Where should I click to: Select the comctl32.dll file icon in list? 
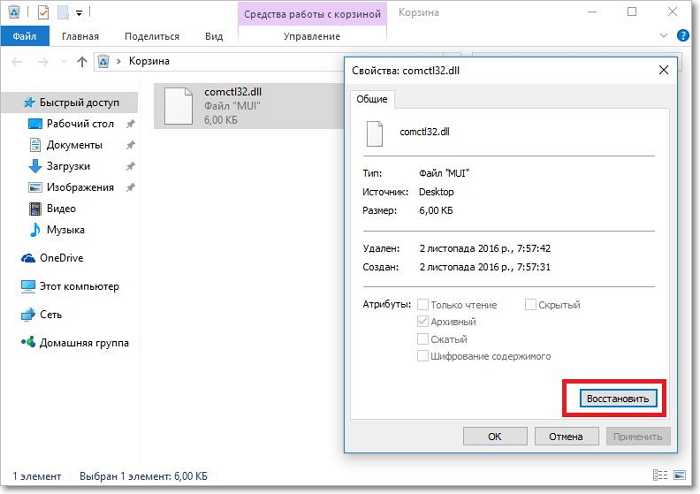(178, 106)
